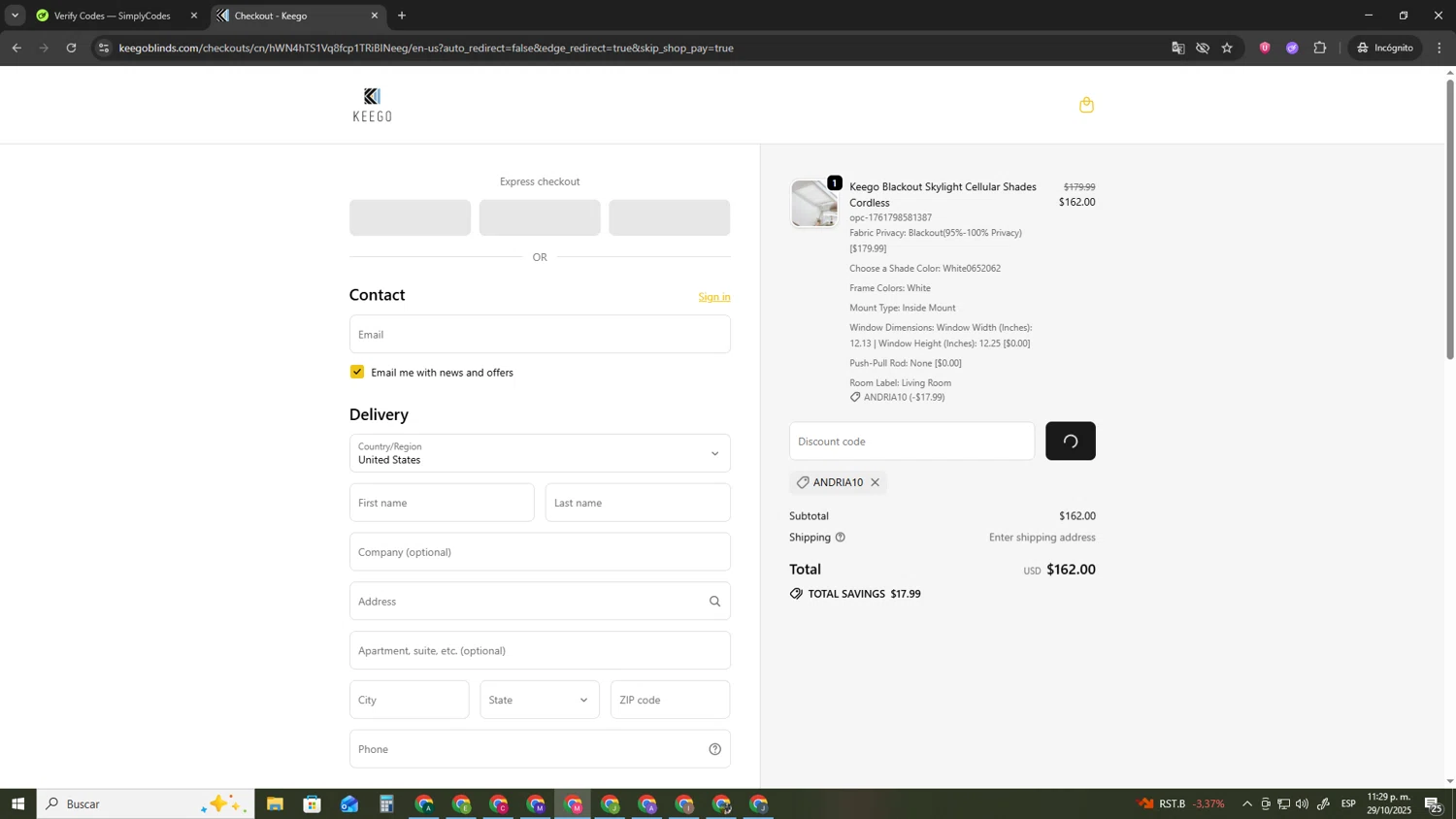Open the shopping bag cart icon

point(1086,105)
